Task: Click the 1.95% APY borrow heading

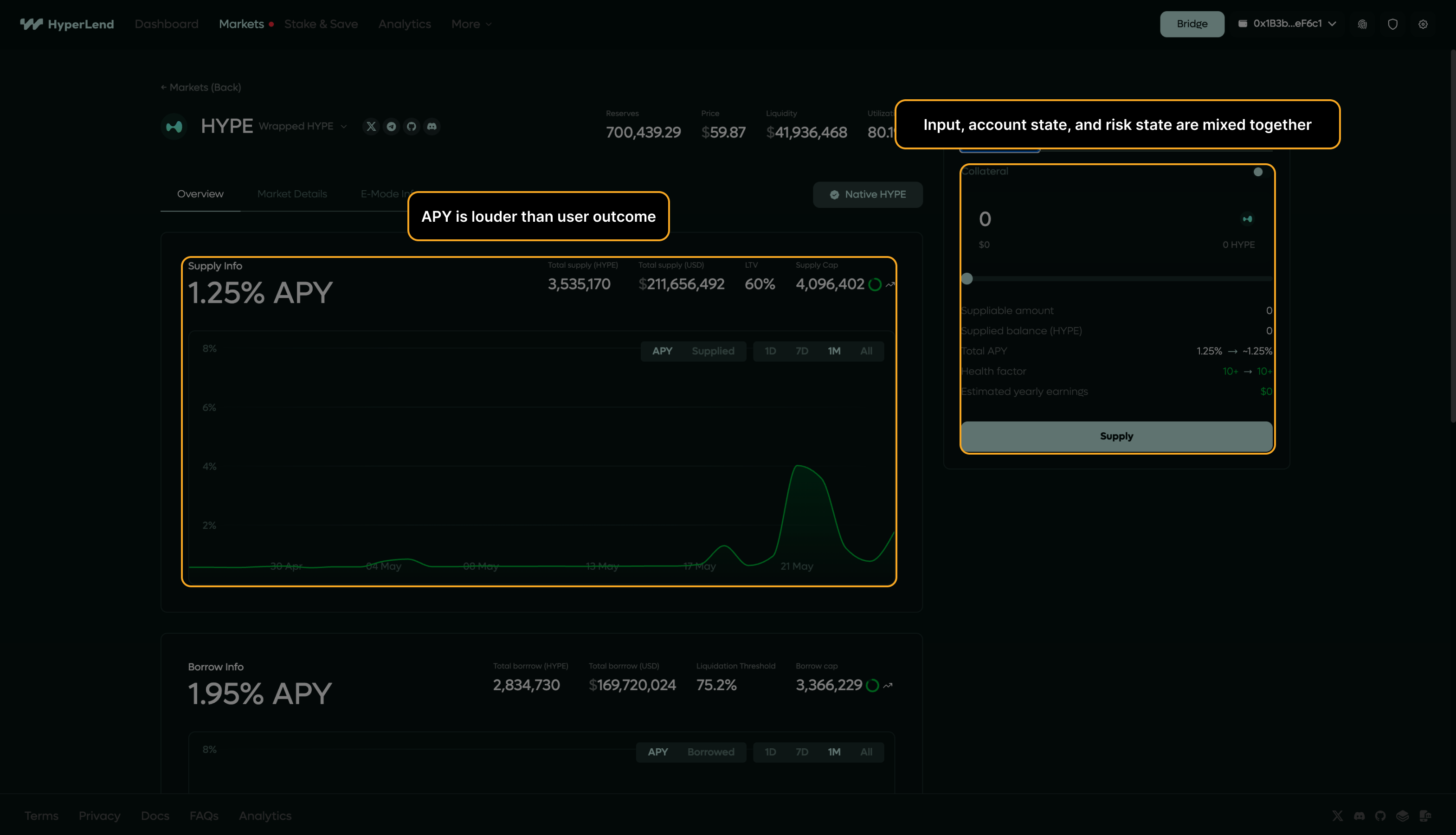Action: [x=260, y=694]
